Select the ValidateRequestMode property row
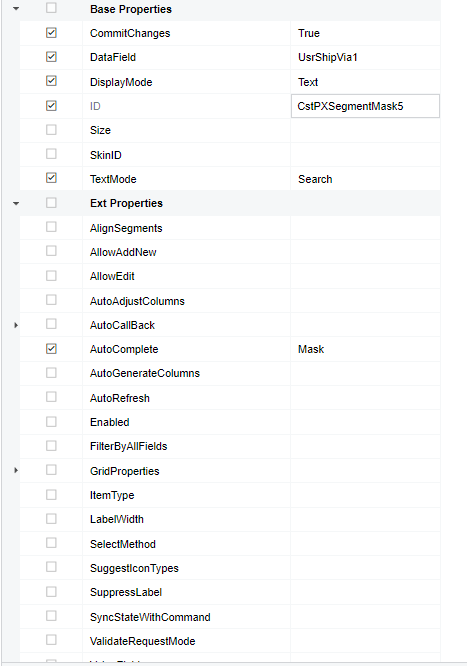The width and height of the screenshot is (467, 666). pyautogui.click(x=230, y=641)
